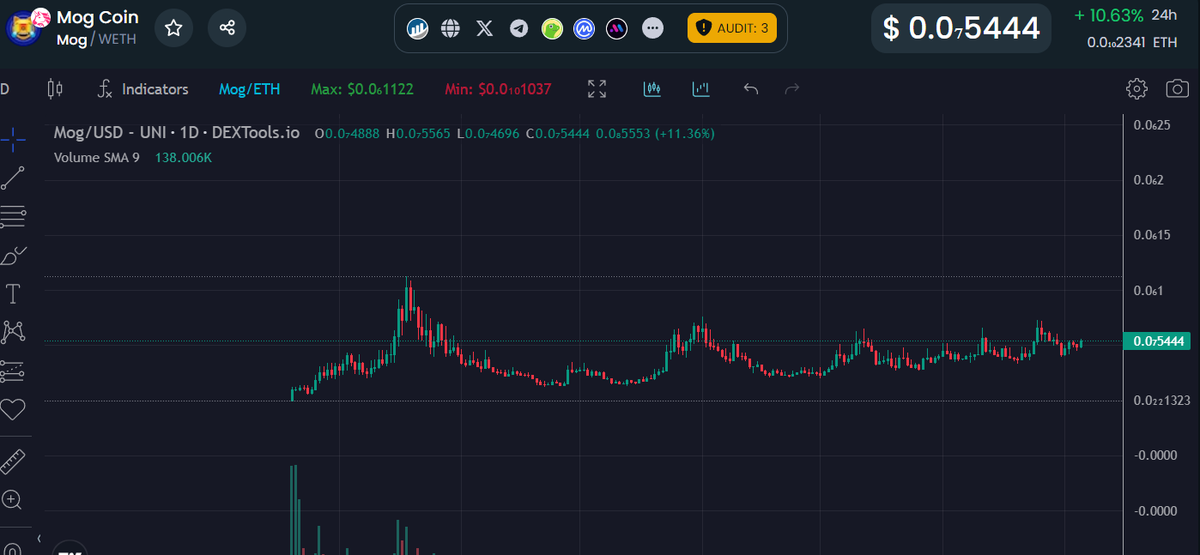1200x555 pixels.
Task: Open the share icon next to the star
Action: [x=227, y=28]
